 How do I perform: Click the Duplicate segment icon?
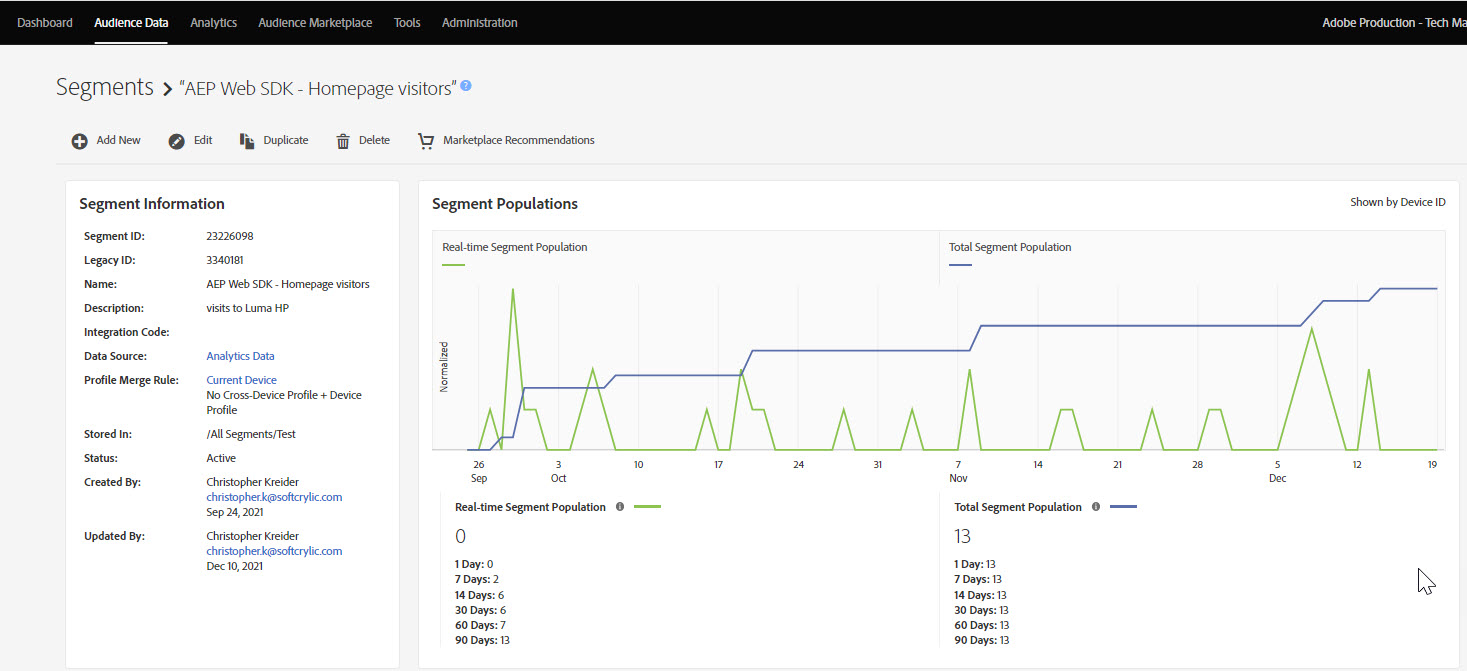coord(247,141)
